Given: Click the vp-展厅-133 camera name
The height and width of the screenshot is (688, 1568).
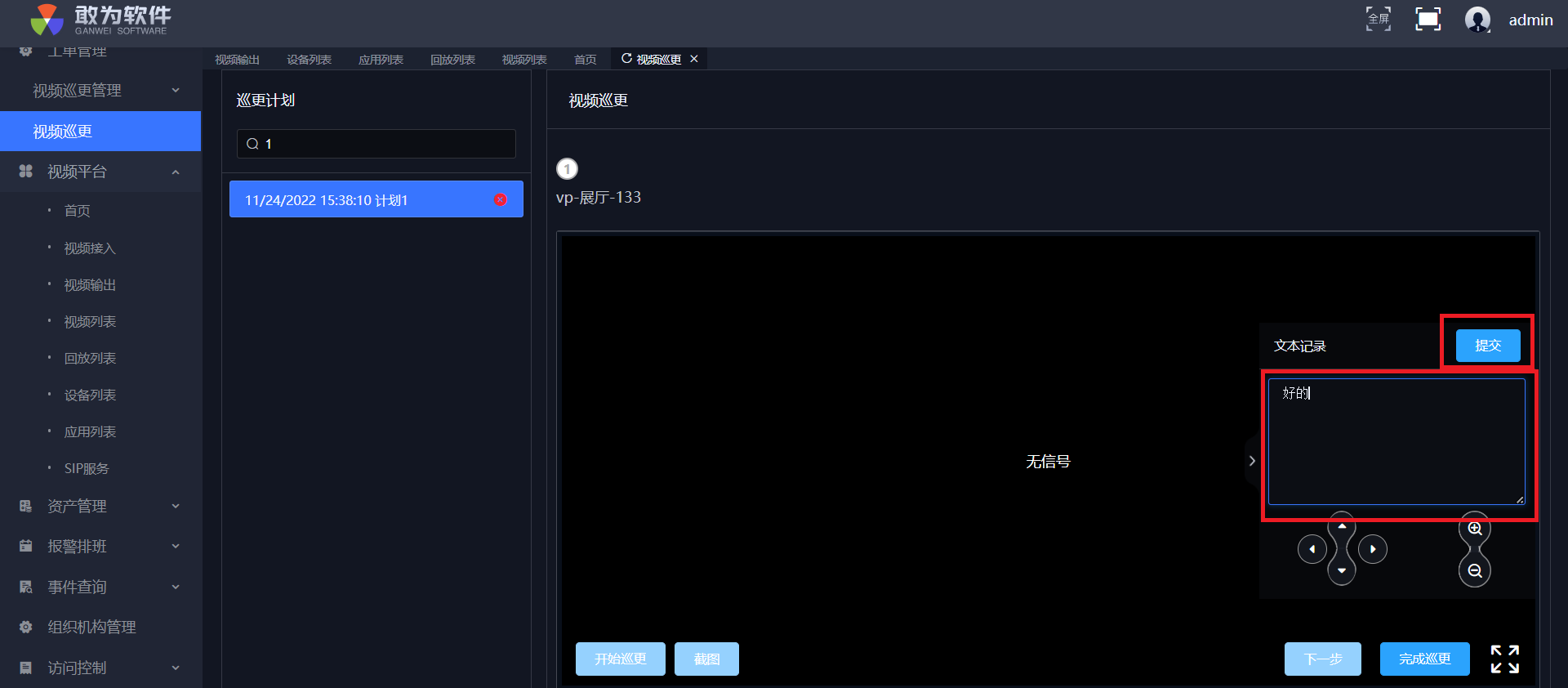Looking at the screenshot, I should [x=599, y=198].
